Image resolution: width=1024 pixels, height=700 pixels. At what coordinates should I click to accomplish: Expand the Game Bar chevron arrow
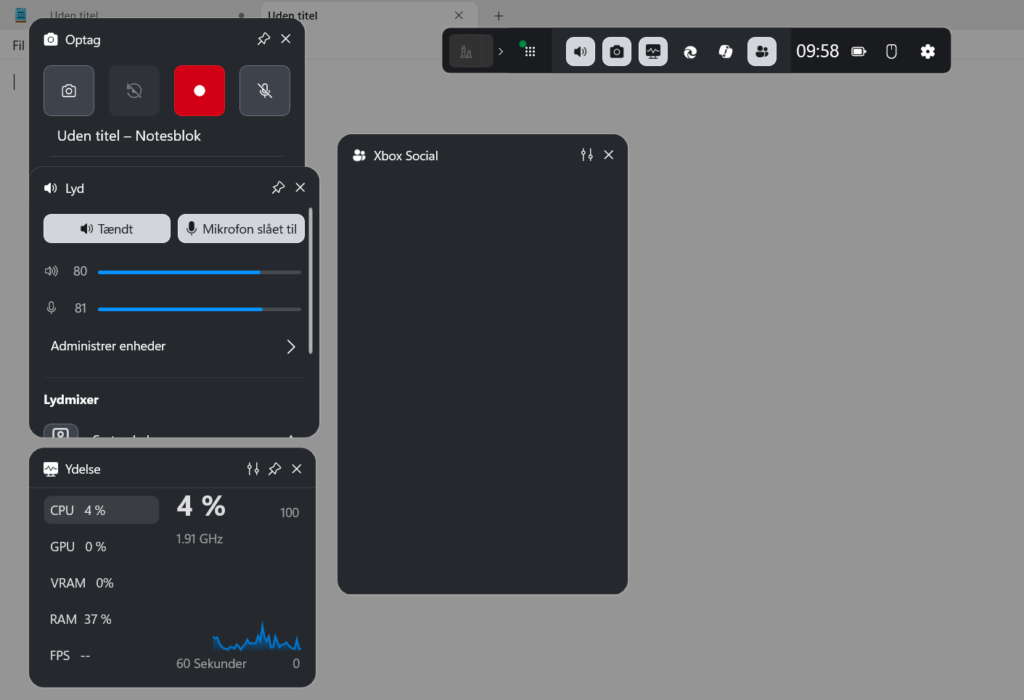coord(501,51)
